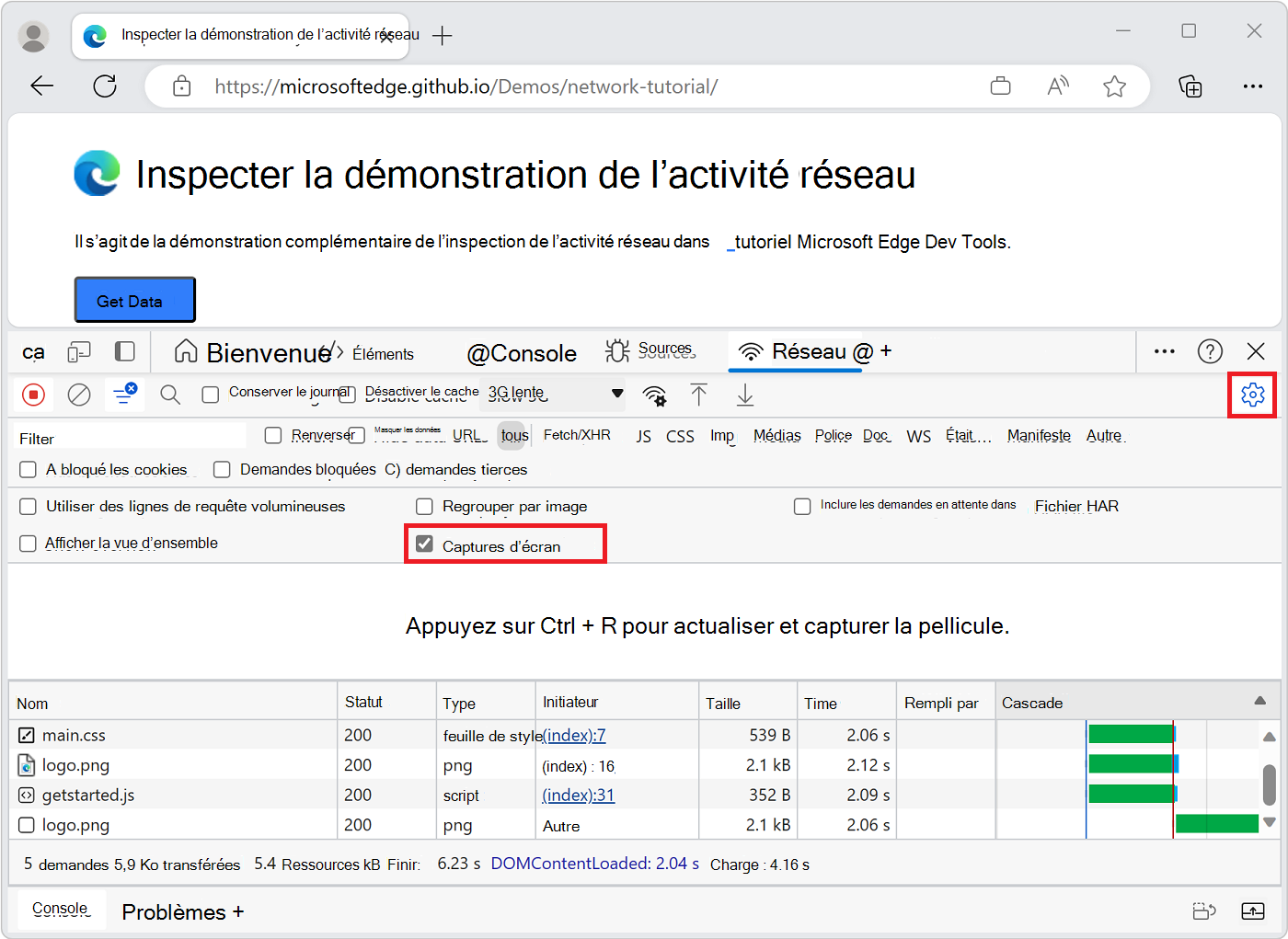Image resolution: width=1288 pixels, height=939 pixels.
Task: Enable Conserver le journal
Action: click(209, 394)
